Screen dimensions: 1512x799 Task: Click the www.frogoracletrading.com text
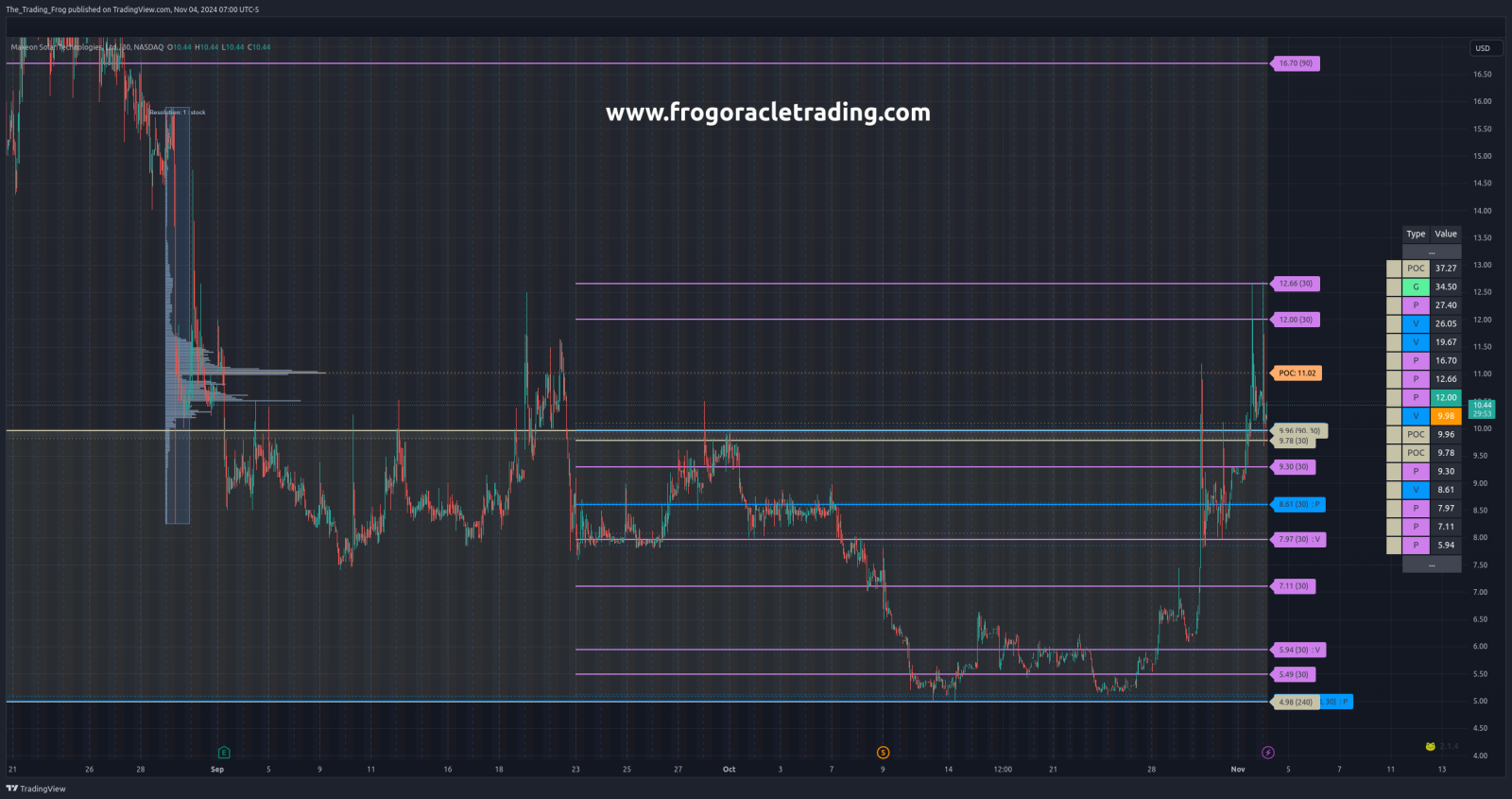(x=767, y=113)
